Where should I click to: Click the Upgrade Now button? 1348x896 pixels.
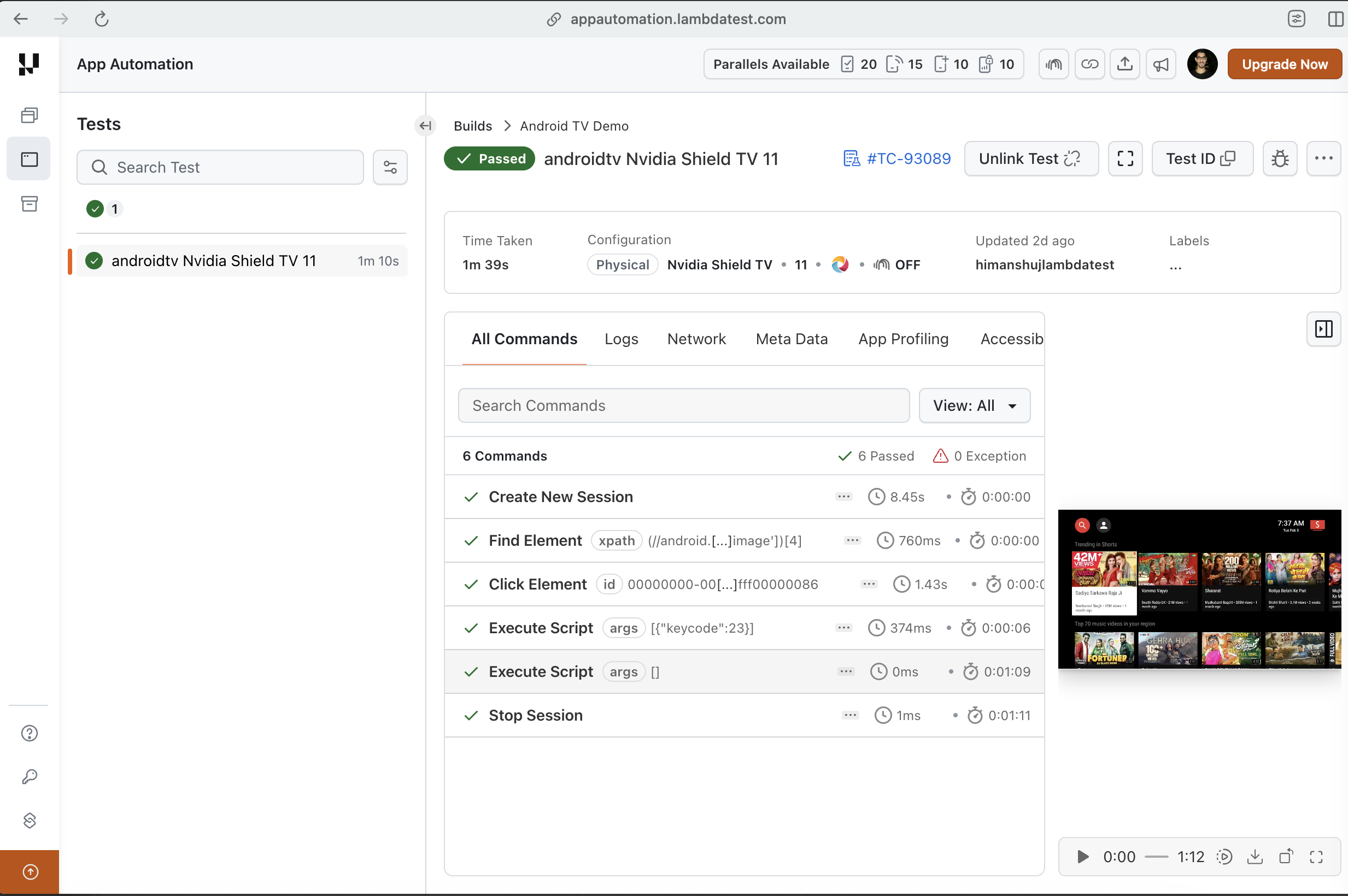pos(1285,64)
